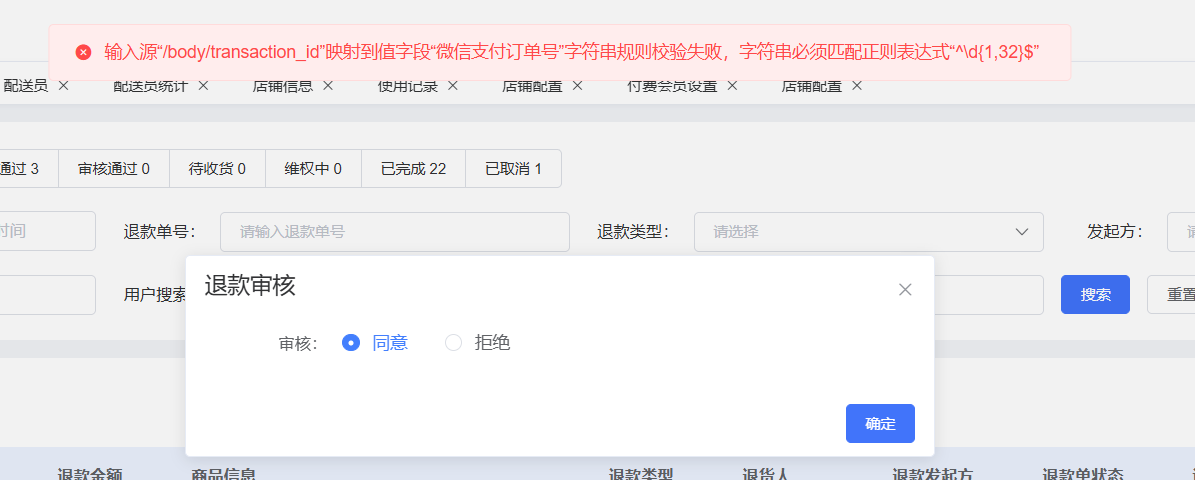Click the 退款审核 dialog title
This screenshot has height=480, width=1195.
point(250,286)
